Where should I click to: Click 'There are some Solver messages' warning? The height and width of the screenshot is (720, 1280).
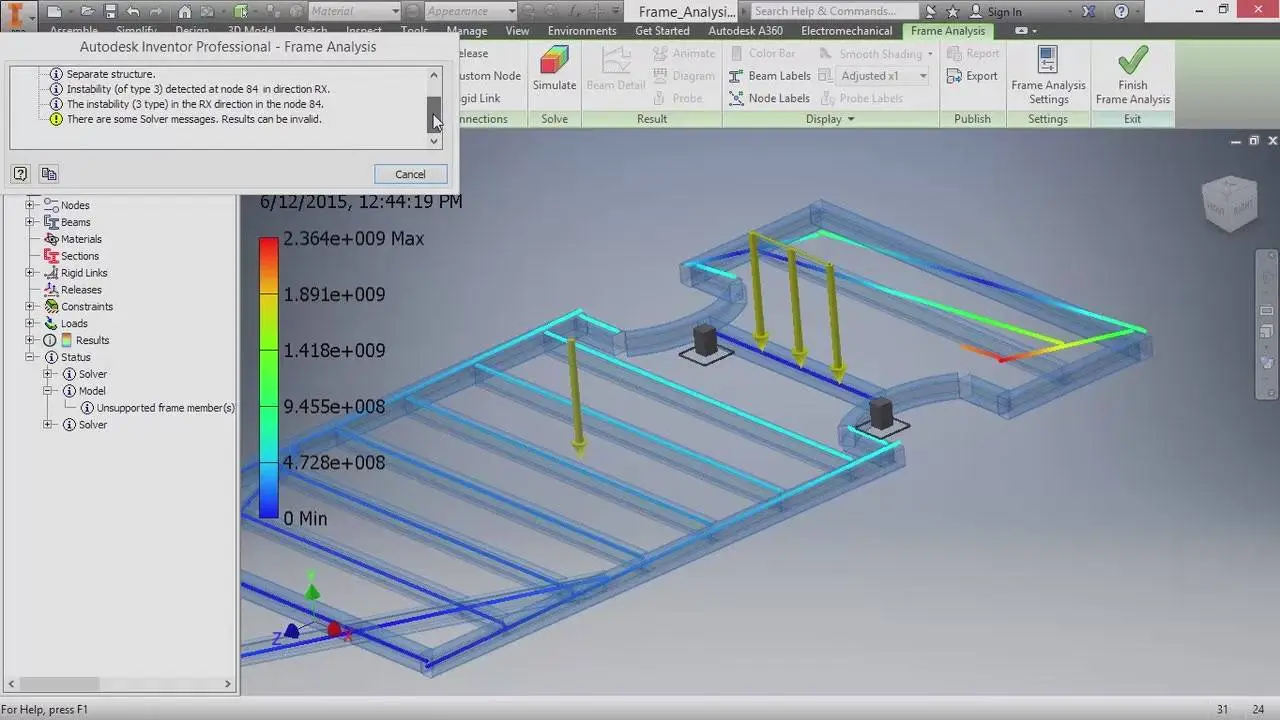point(194,119)
